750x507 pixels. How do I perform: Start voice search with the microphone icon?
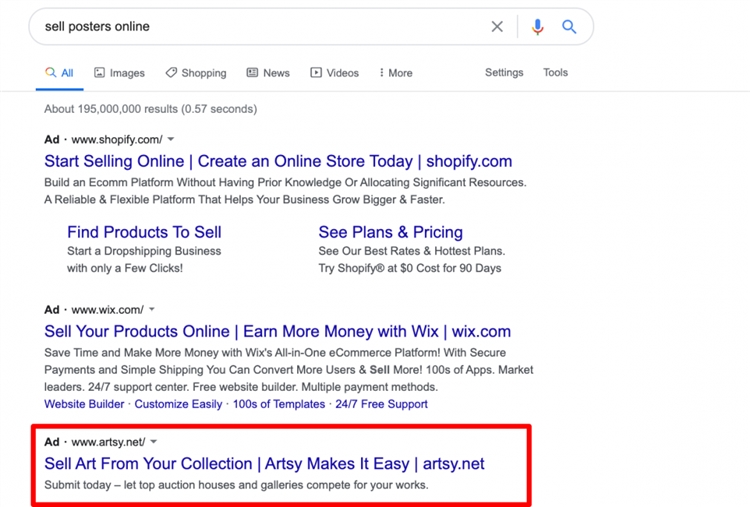pos(537,27)
